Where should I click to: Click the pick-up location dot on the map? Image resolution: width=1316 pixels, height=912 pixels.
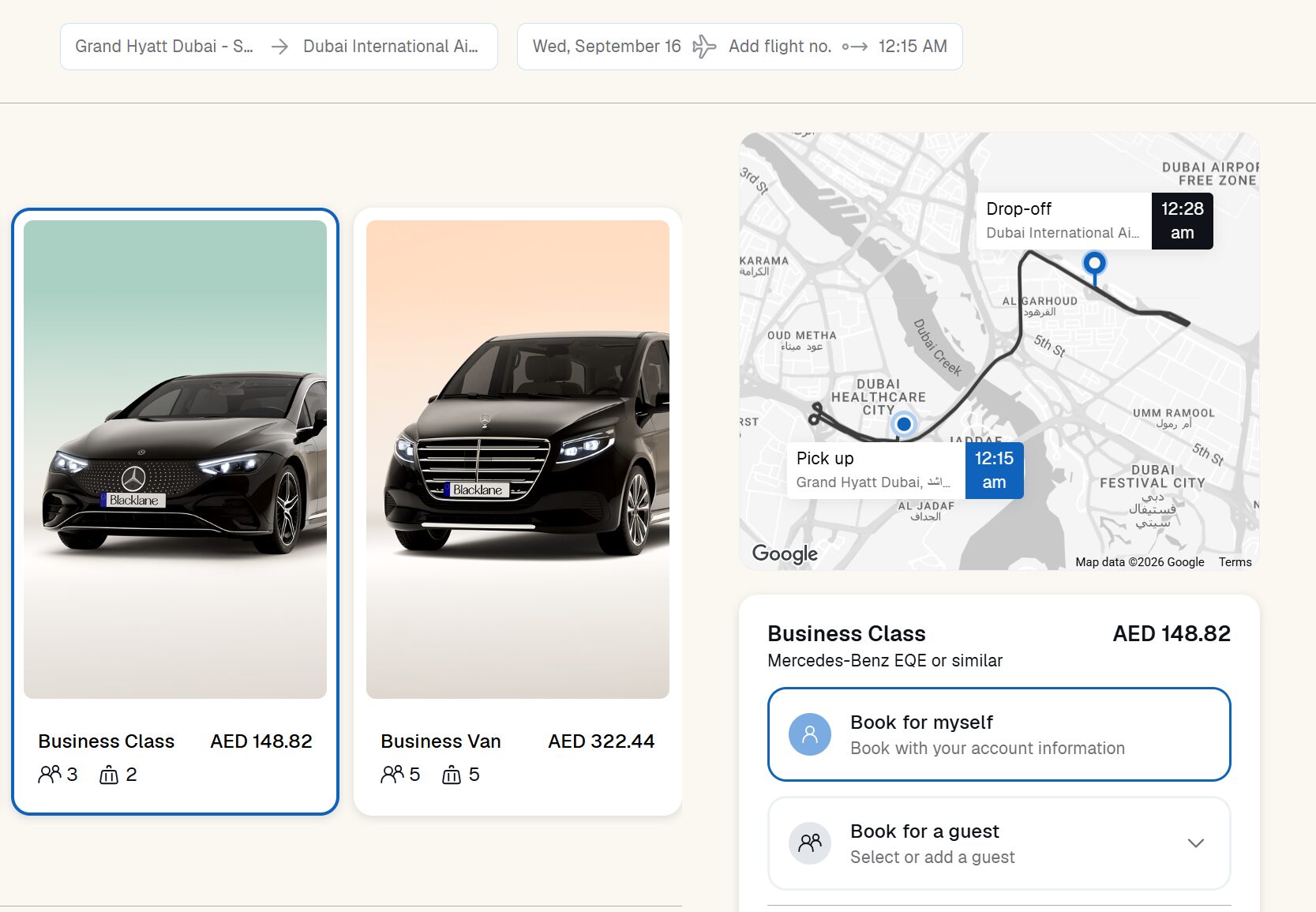904,424
